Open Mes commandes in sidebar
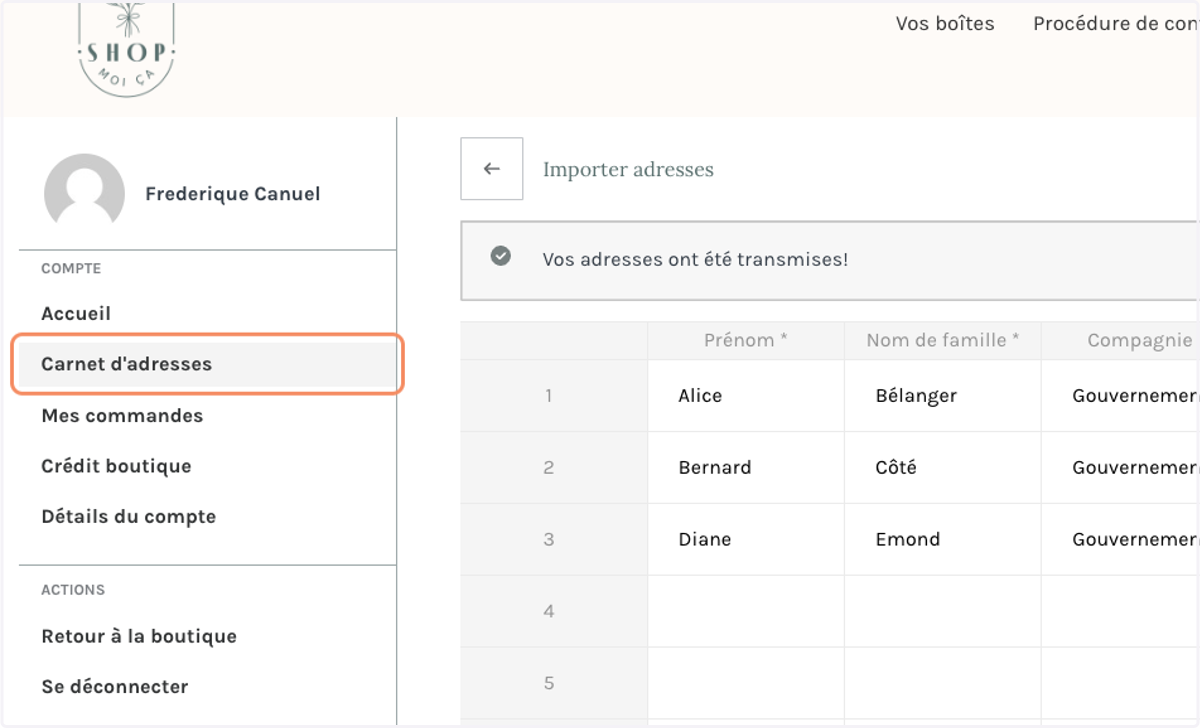 pyautogui.click(x=122, y=416)
